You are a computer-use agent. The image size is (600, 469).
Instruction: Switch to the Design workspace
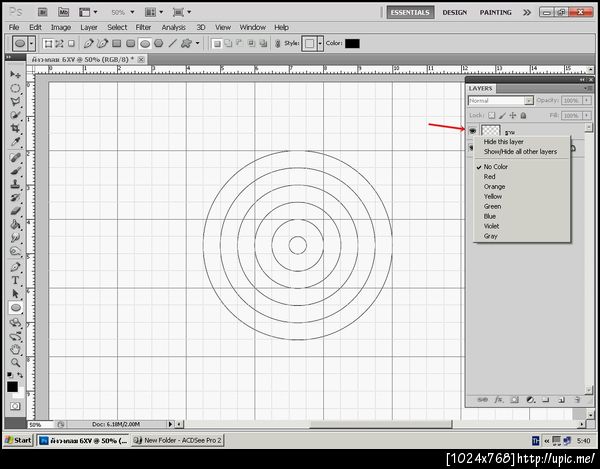click(455, 12)
